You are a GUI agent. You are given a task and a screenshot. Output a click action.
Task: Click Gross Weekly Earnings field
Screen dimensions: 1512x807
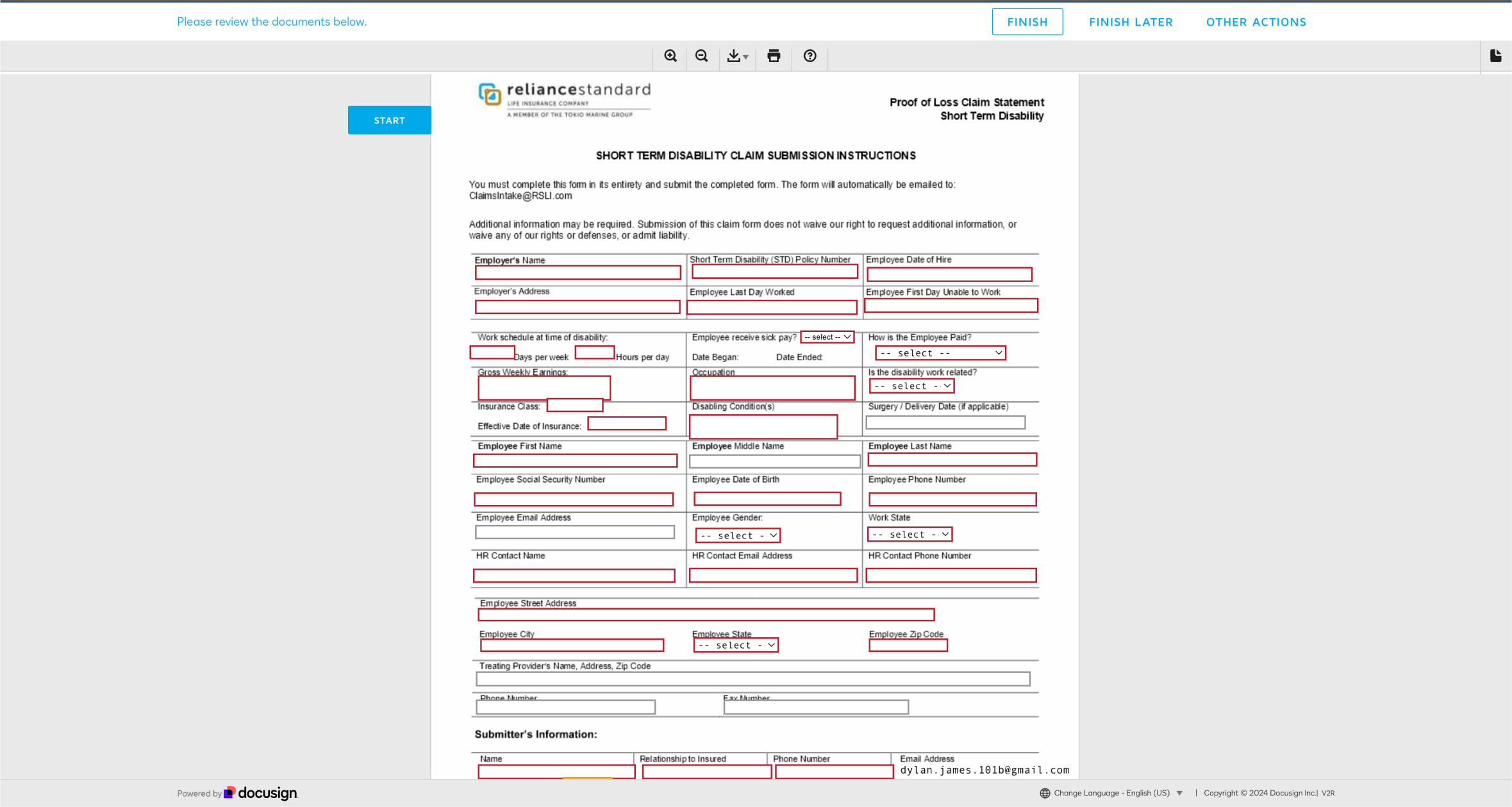point(544,388)
